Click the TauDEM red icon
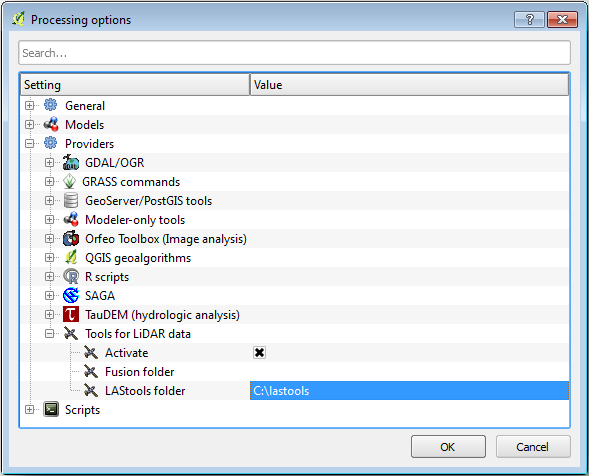This screenshot has height=476, width=589. click(71, 314)
